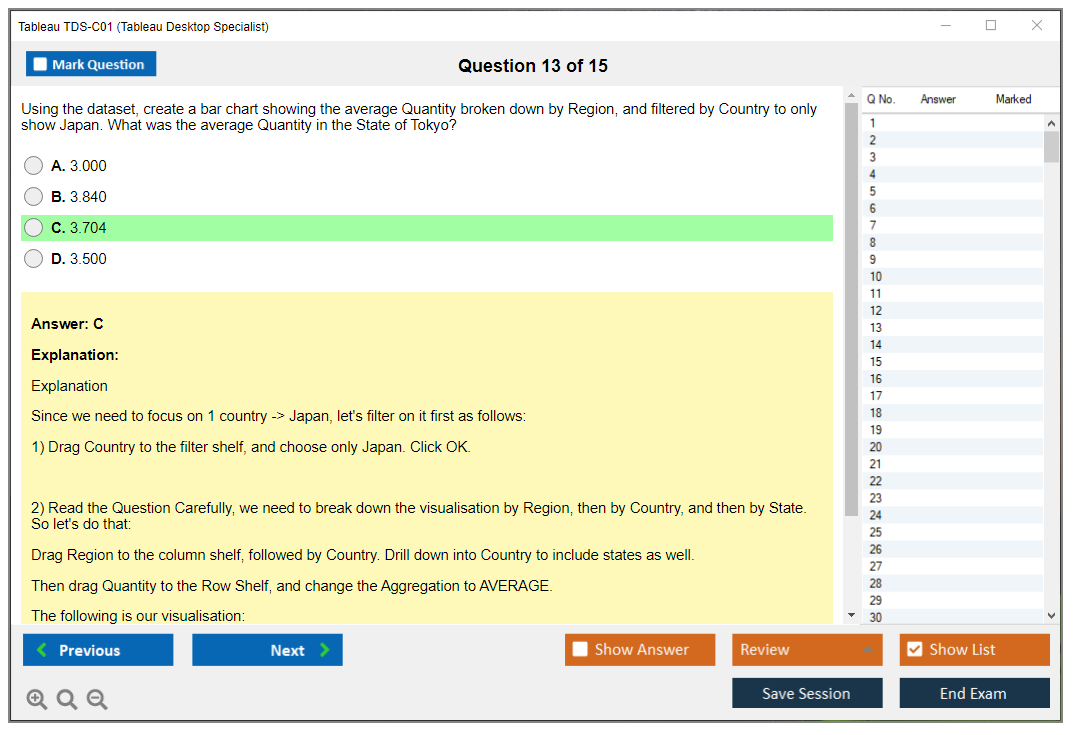This screenshot has width=1075, height=735.
Task: Select question 20 in the question list
Action: click(876, 447)
